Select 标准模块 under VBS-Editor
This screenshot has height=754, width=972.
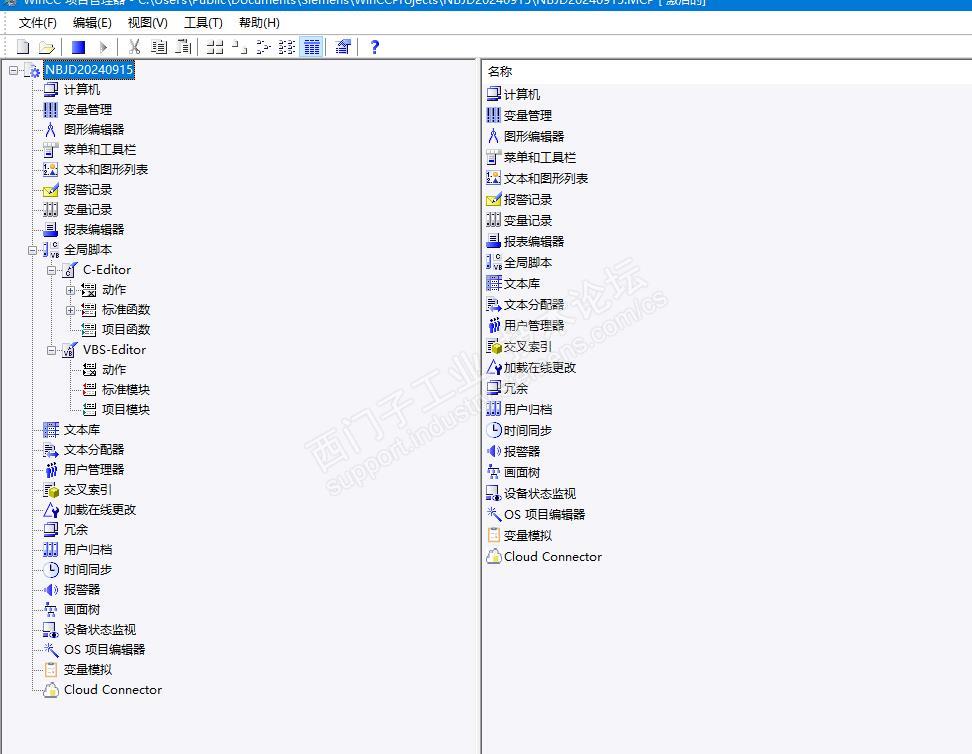click(x=126, y=389)
